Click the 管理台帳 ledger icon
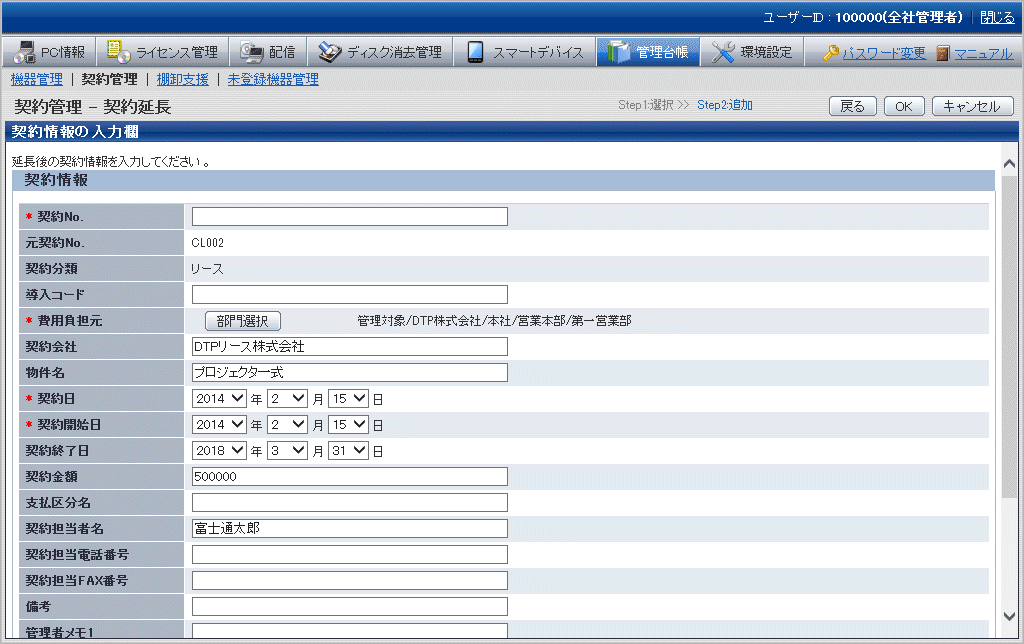This screenshot has width=1024, height=644. 618,52
